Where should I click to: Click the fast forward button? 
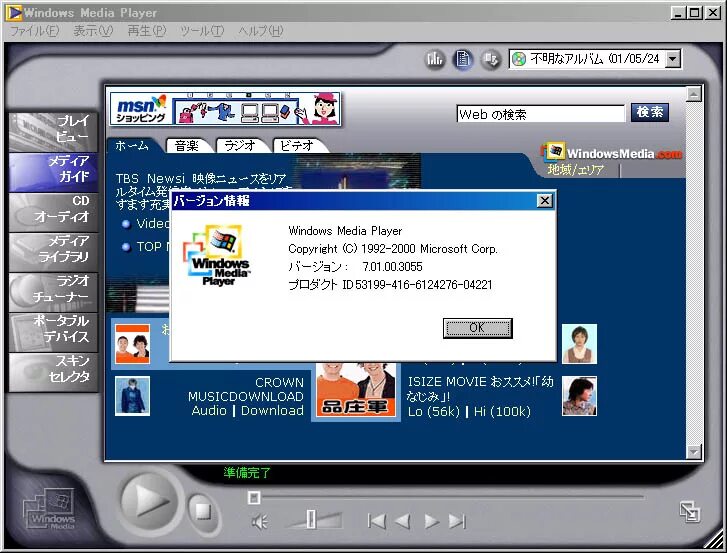tap(432, 521)
